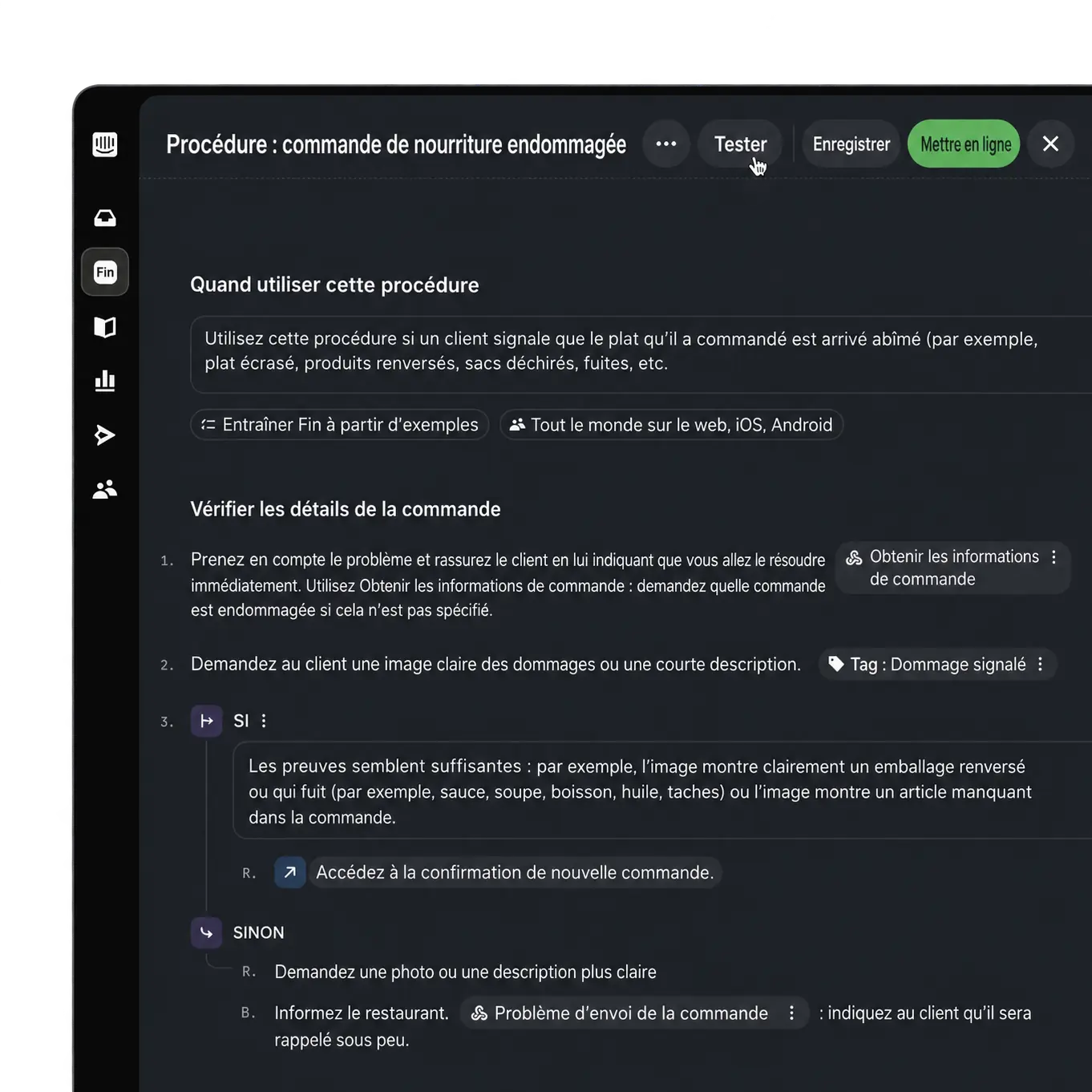The width and height of the screenshot is (1092, 1092).
Task: Open the Knowledge book icon in sidebar
Action: (x=105, y=327)
